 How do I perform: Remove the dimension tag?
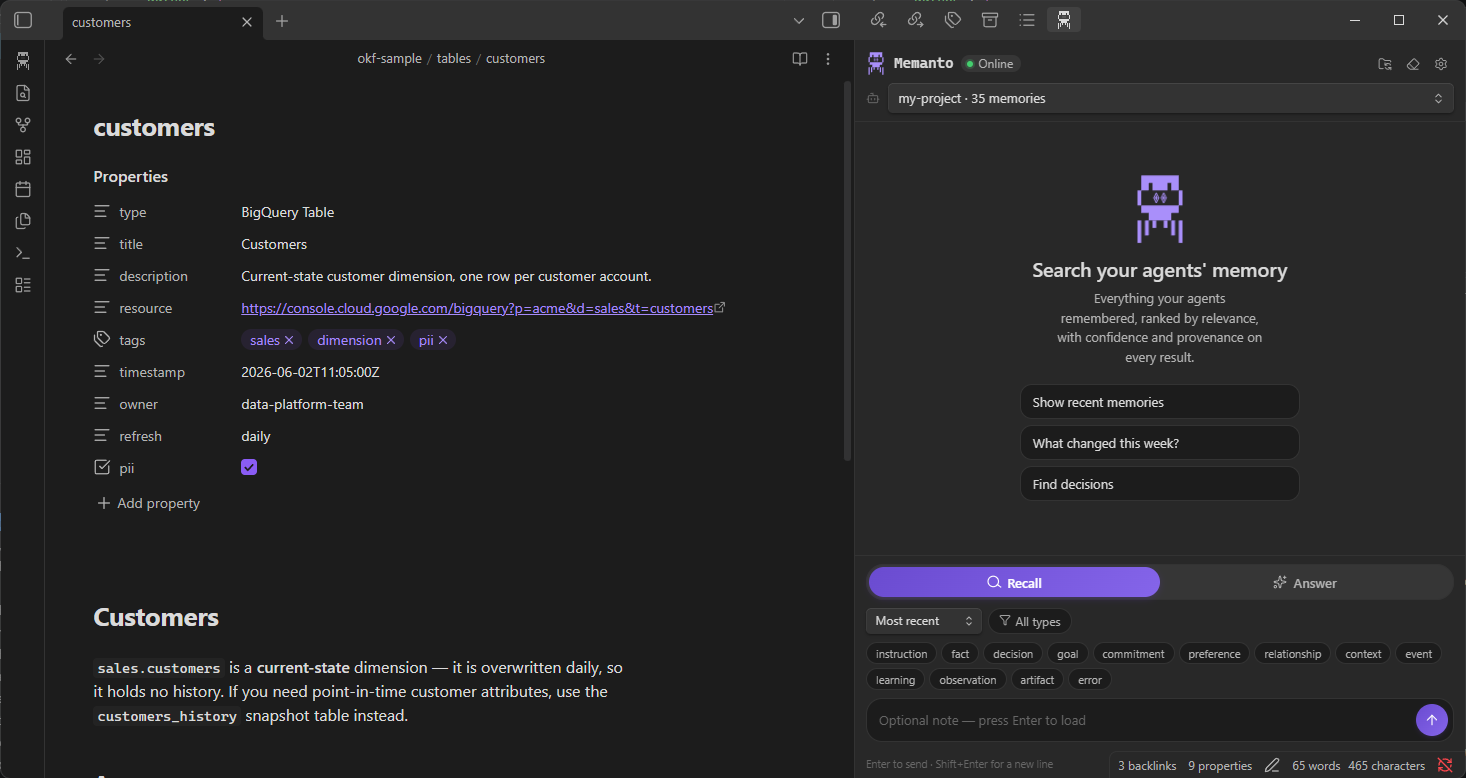tap(391, 340)
